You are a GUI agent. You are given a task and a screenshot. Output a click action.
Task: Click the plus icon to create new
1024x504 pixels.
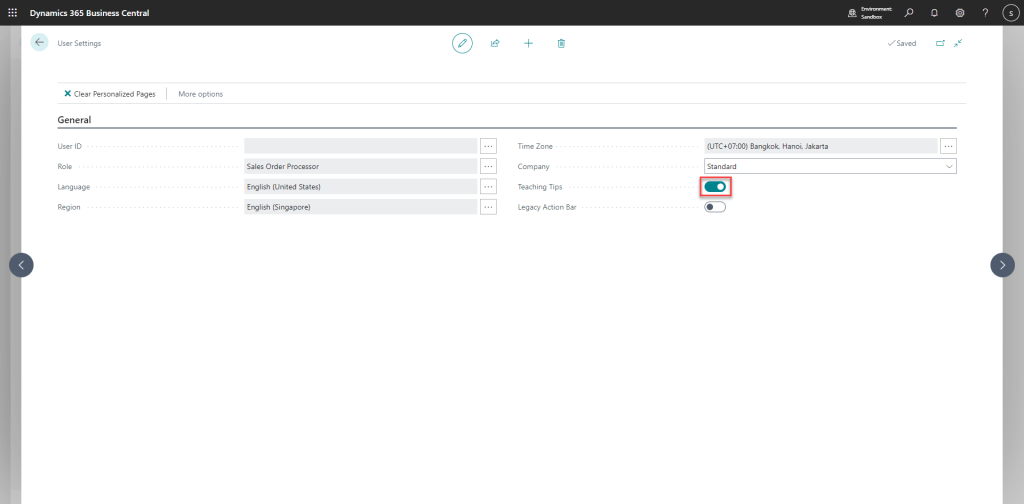(528, 43)
